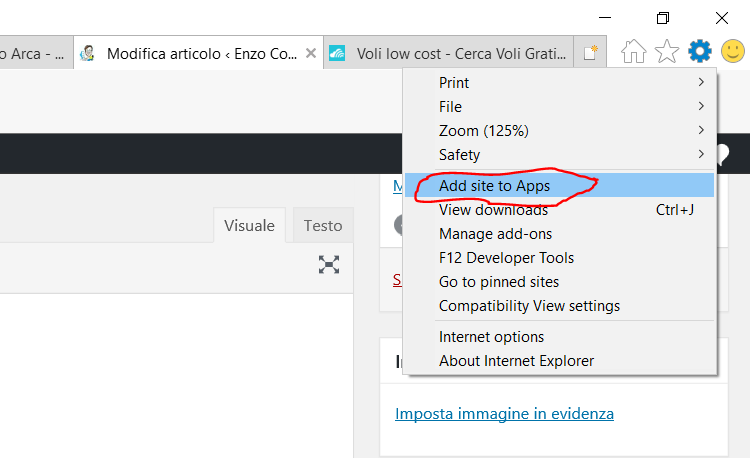
Task: Expand the Print submenu
Action: pyautogui.click(x=559, y=83)
